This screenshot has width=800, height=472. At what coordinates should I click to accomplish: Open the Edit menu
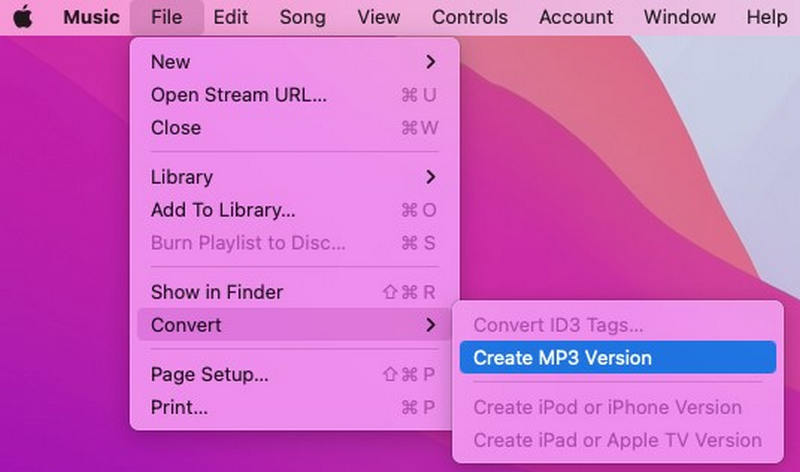(231, 17)
